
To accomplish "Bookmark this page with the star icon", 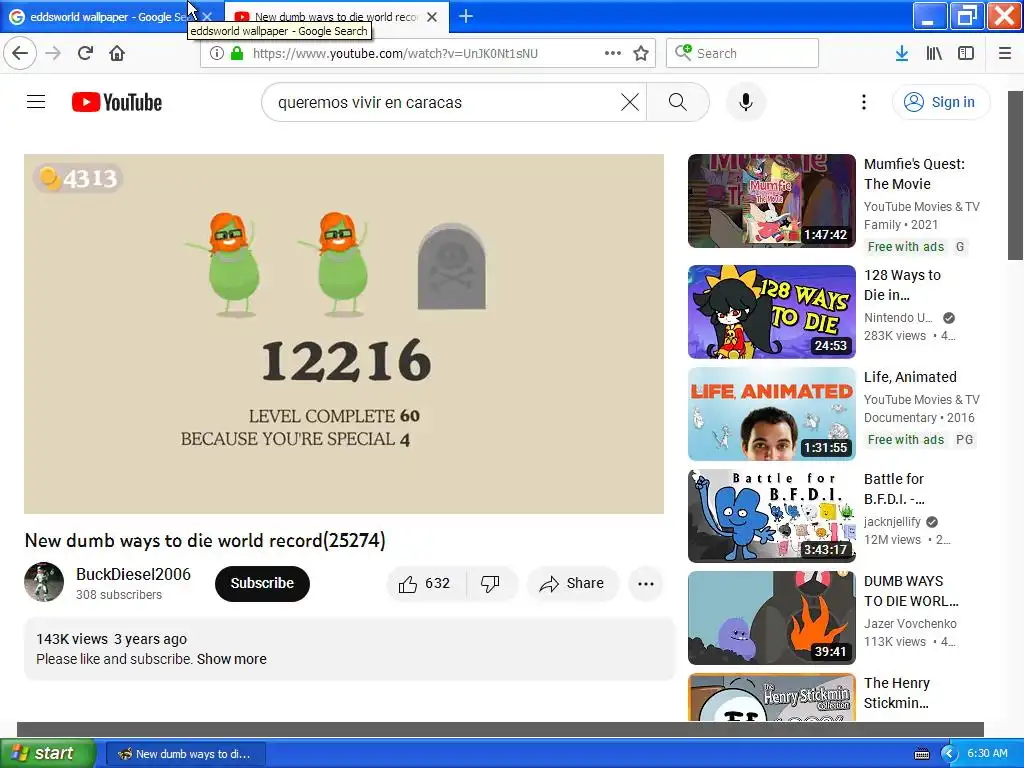I will pyautogui.click(x=641, y=53).
